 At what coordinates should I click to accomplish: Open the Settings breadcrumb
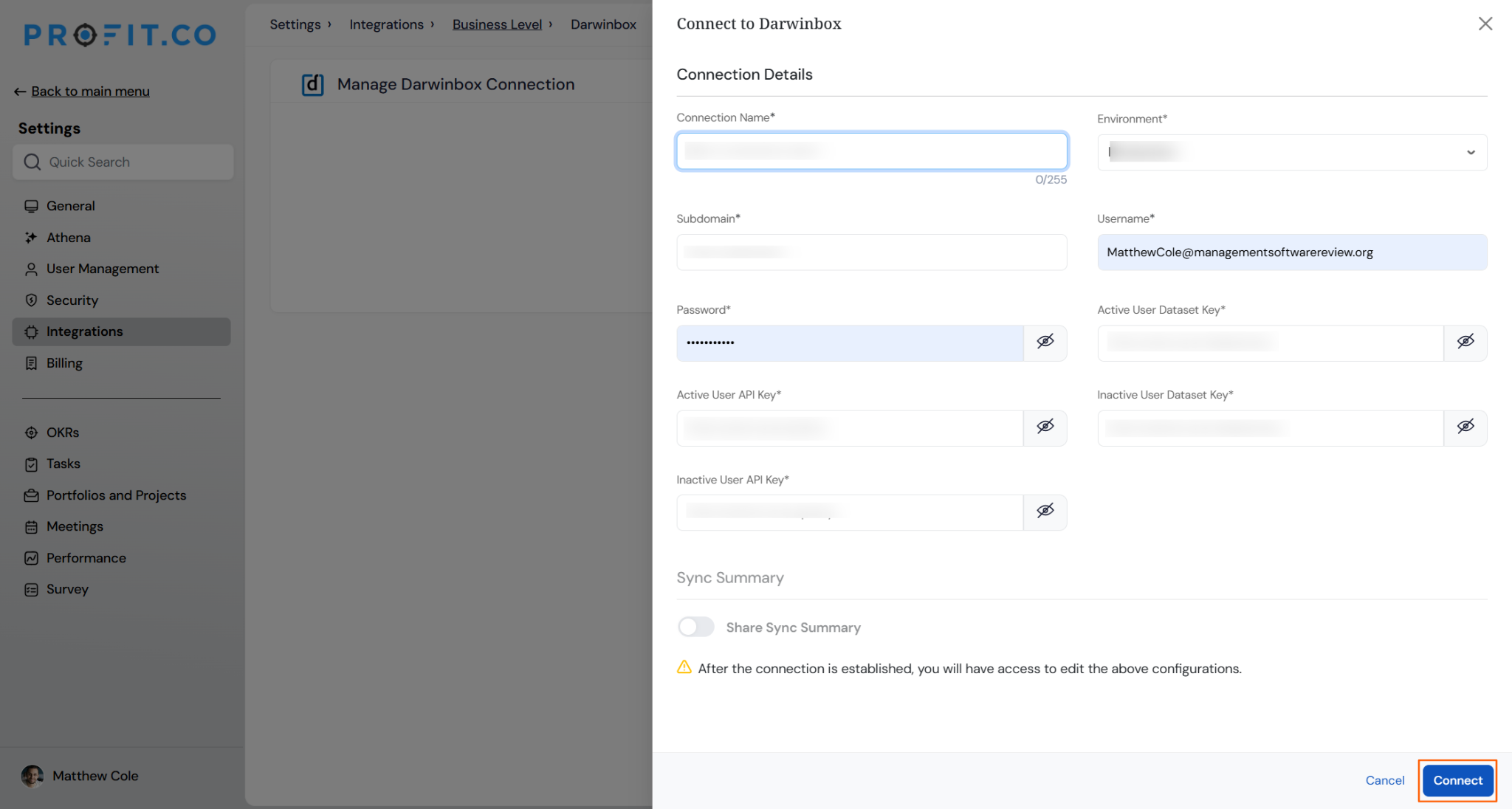pos(295,24)
